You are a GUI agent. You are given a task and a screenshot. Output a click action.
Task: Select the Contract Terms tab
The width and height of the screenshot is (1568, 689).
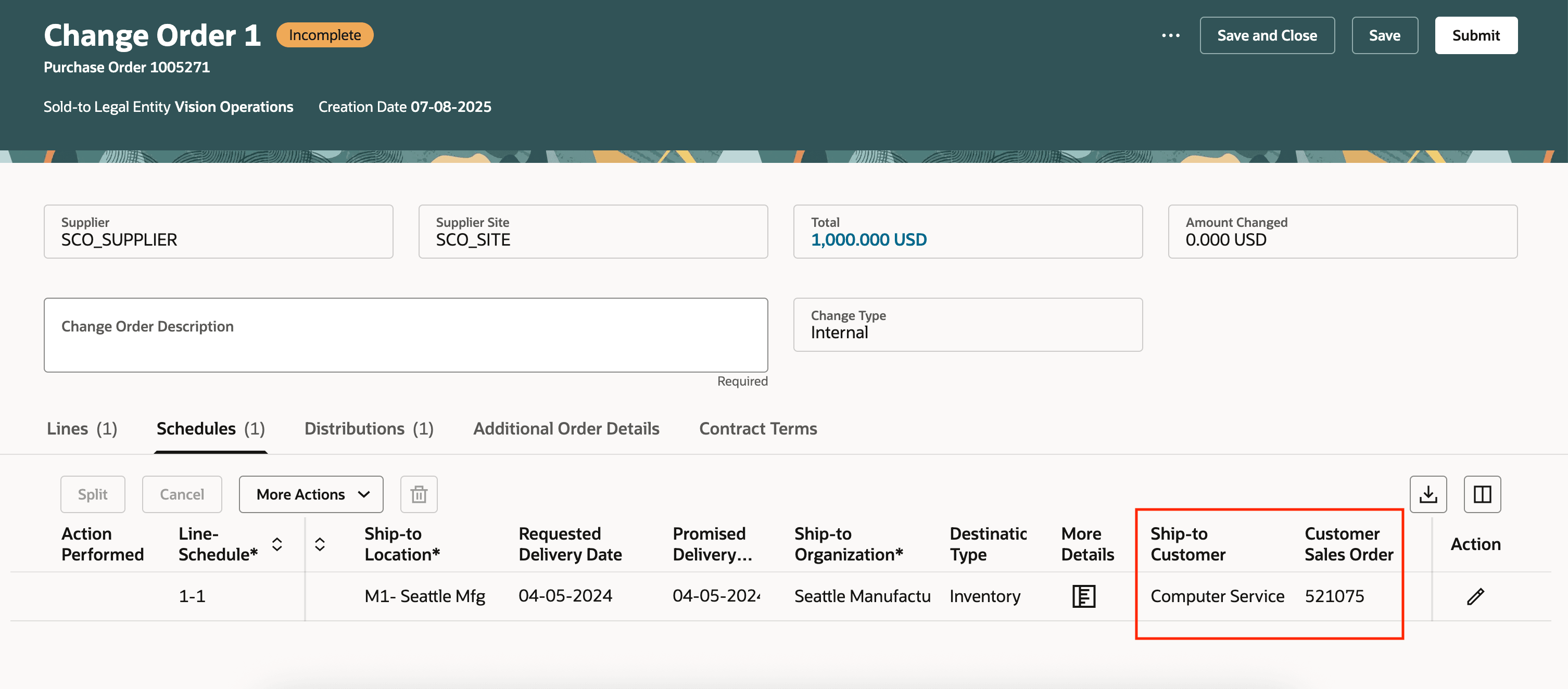(758, 428)
